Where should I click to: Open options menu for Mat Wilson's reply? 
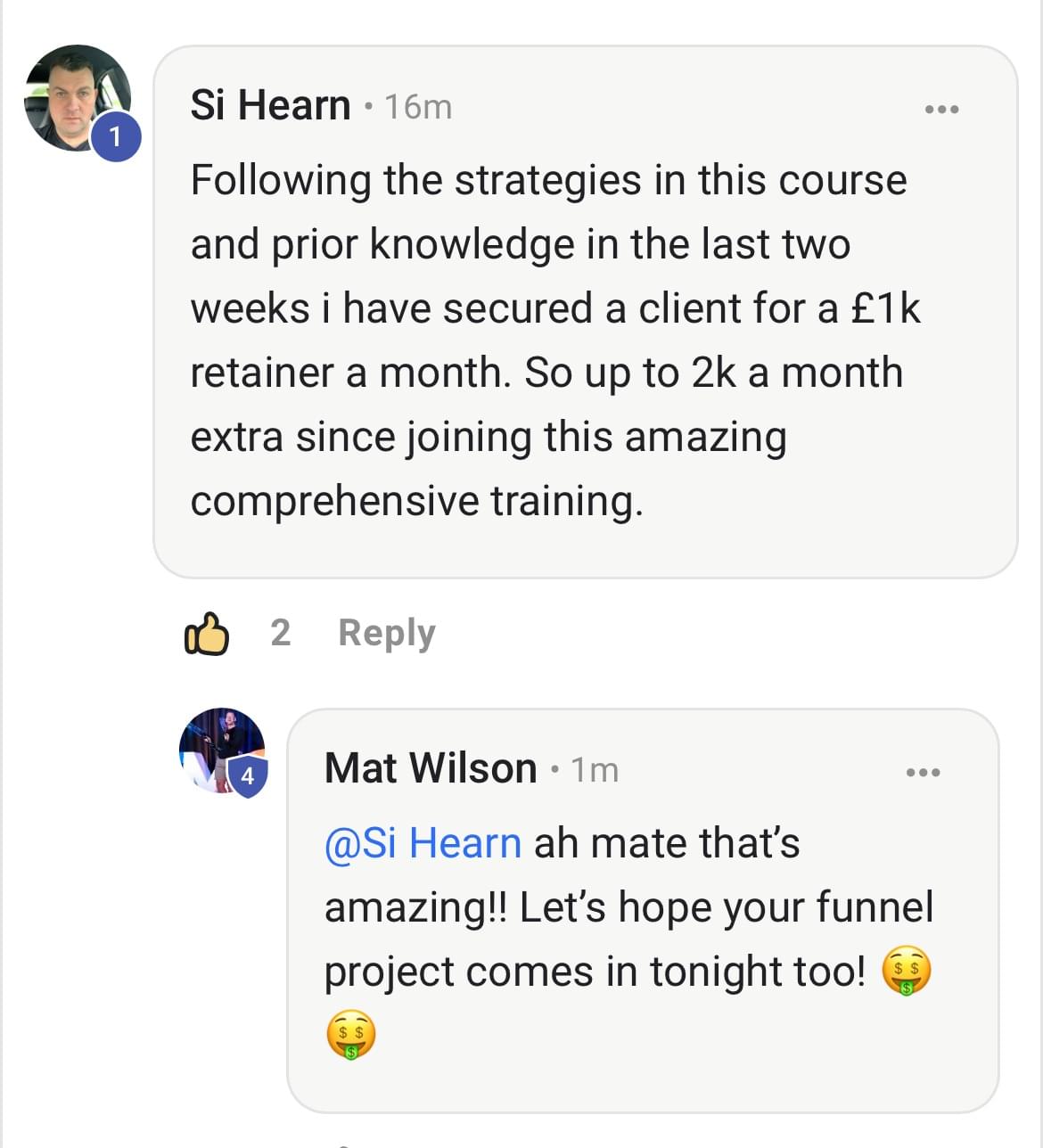pos(923,772)
